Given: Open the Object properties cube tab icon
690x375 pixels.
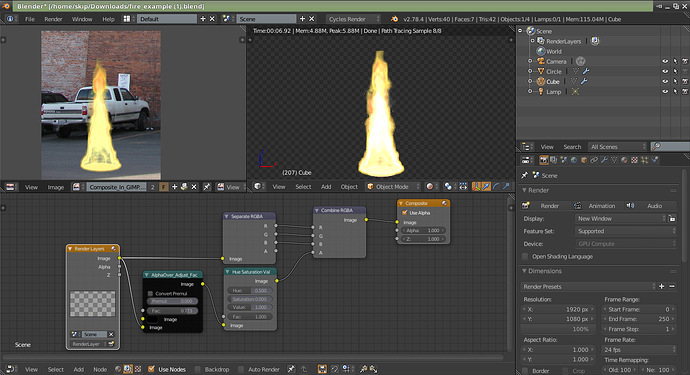Looking at the screenshot, I should pos(584,160).
